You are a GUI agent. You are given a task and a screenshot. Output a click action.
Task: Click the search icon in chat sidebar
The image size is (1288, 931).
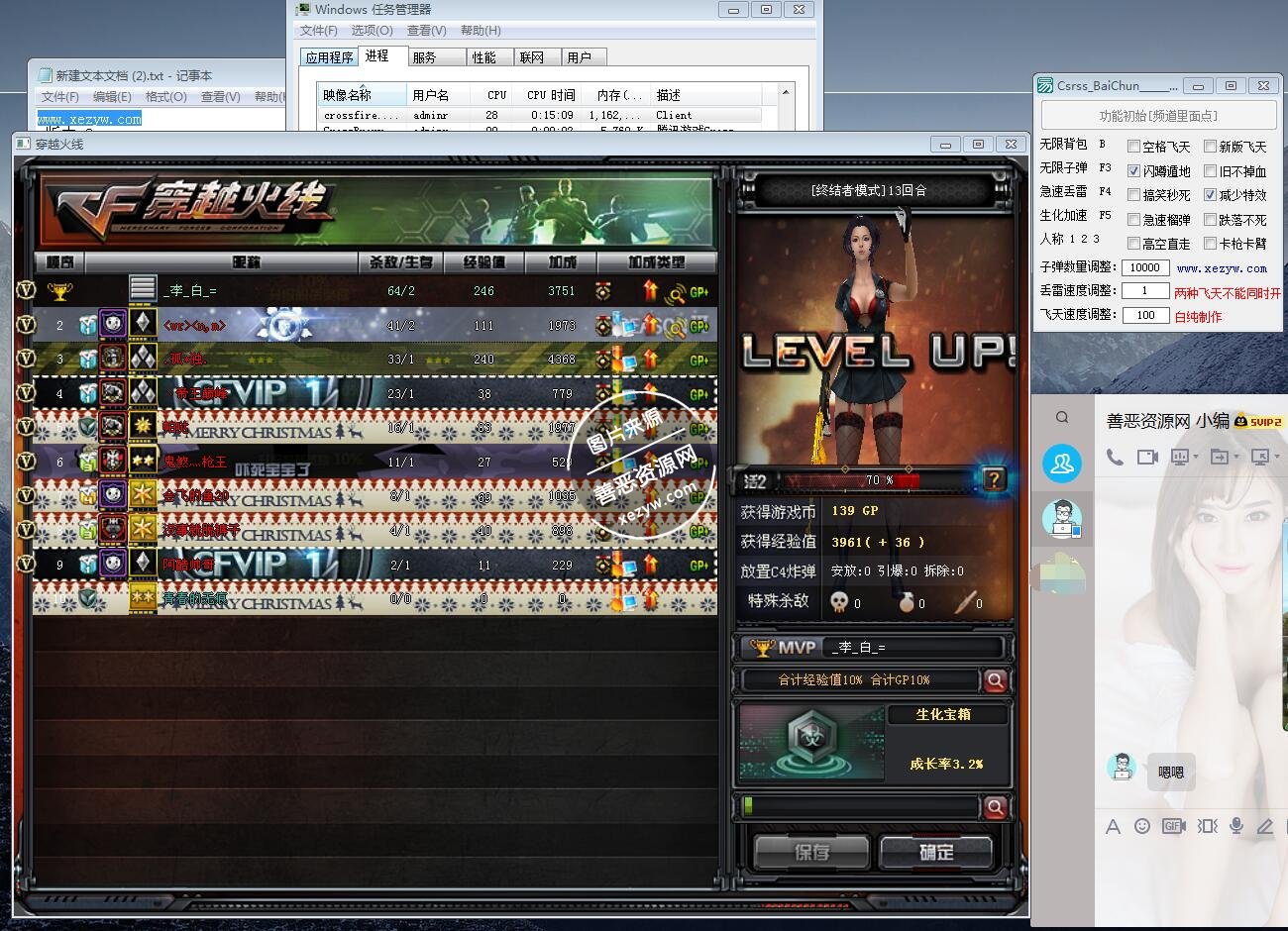click(x=1062, y=418)
